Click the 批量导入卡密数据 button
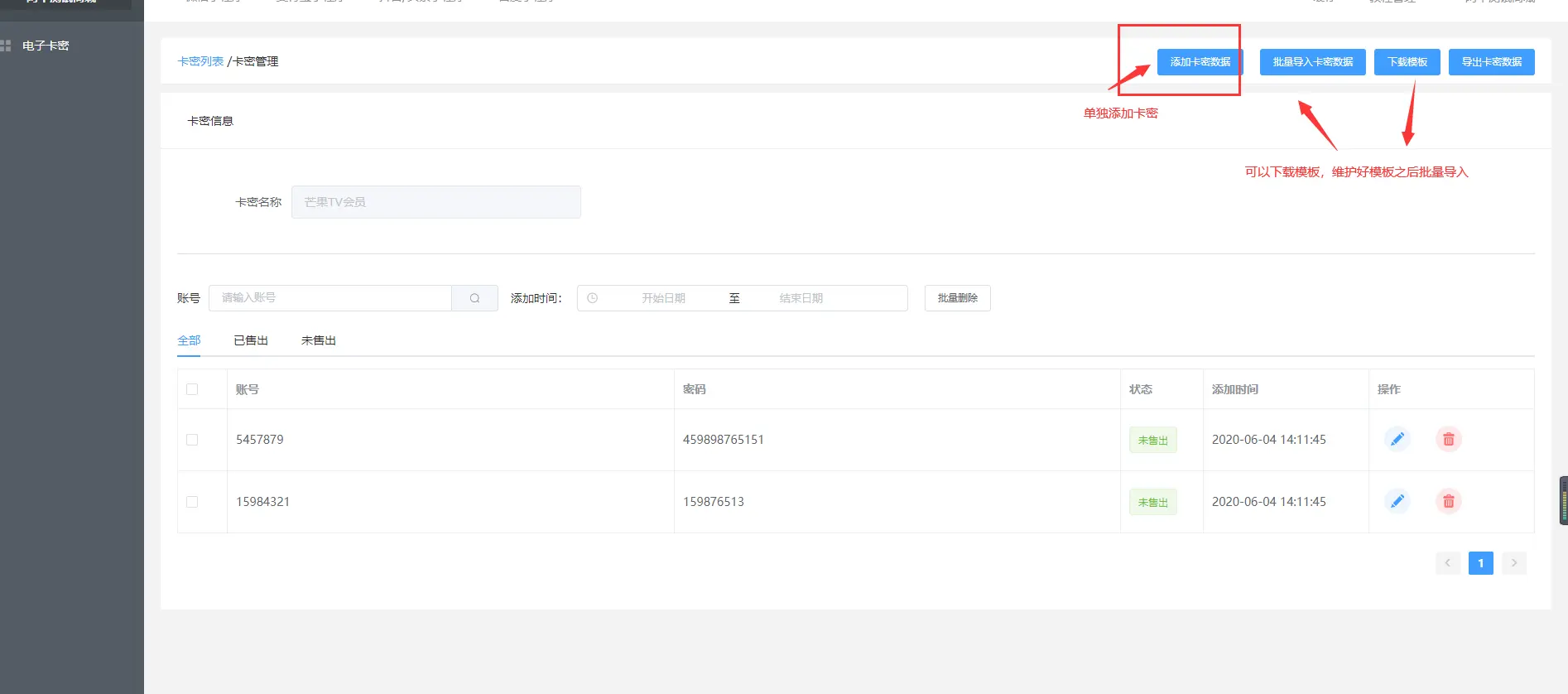Image resolution: width=1568 pixels, height=694 pixels. [1313, 62]
